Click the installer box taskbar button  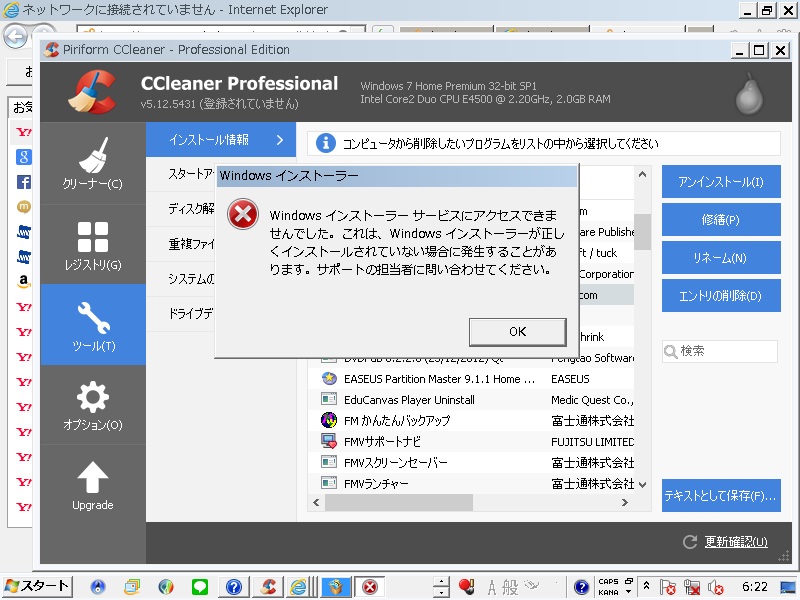(336, 587)
